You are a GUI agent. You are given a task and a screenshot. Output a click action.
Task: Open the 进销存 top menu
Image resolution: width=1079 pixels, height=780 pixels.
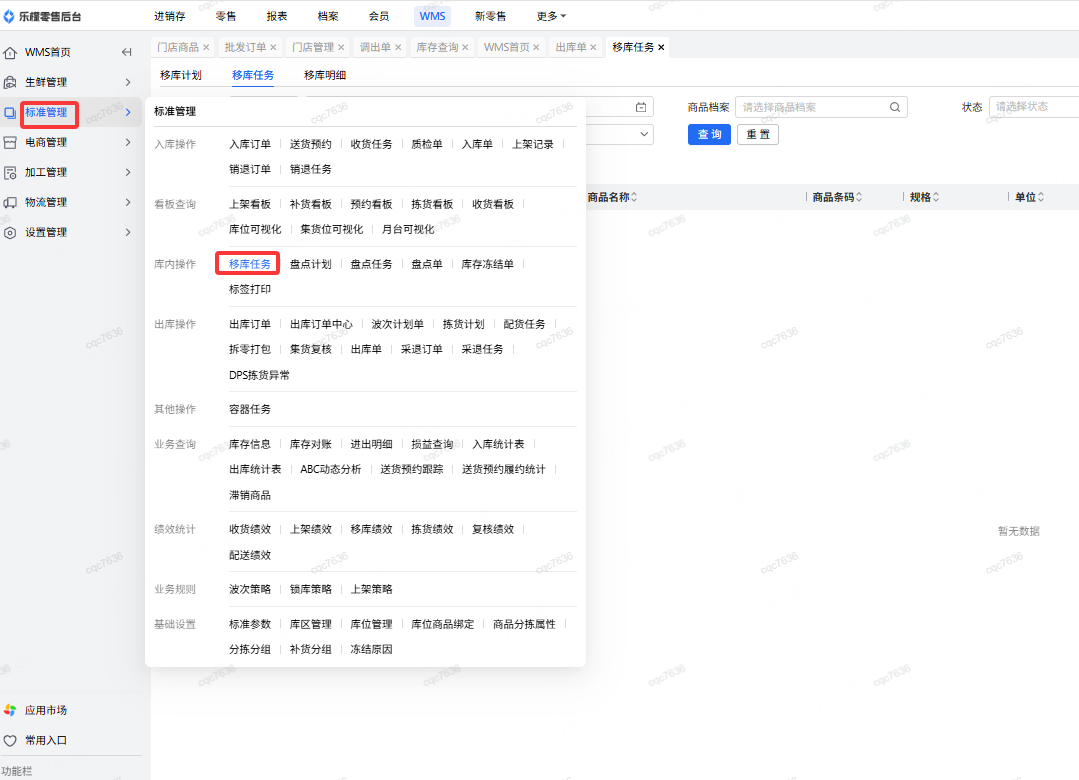click(x=169, y=17)
